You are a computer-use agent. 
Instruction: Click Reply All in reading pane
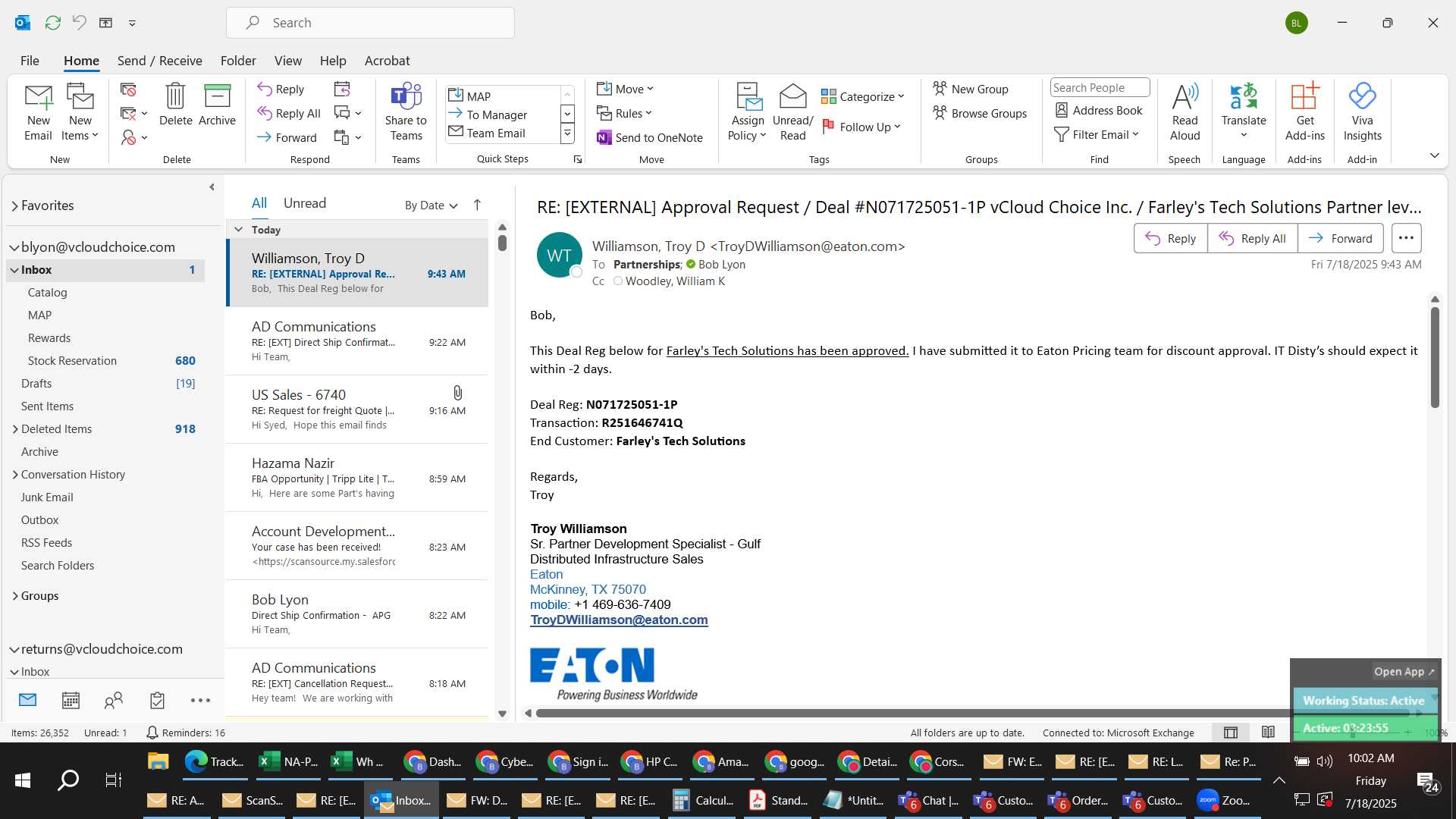tap(1252, 238)
